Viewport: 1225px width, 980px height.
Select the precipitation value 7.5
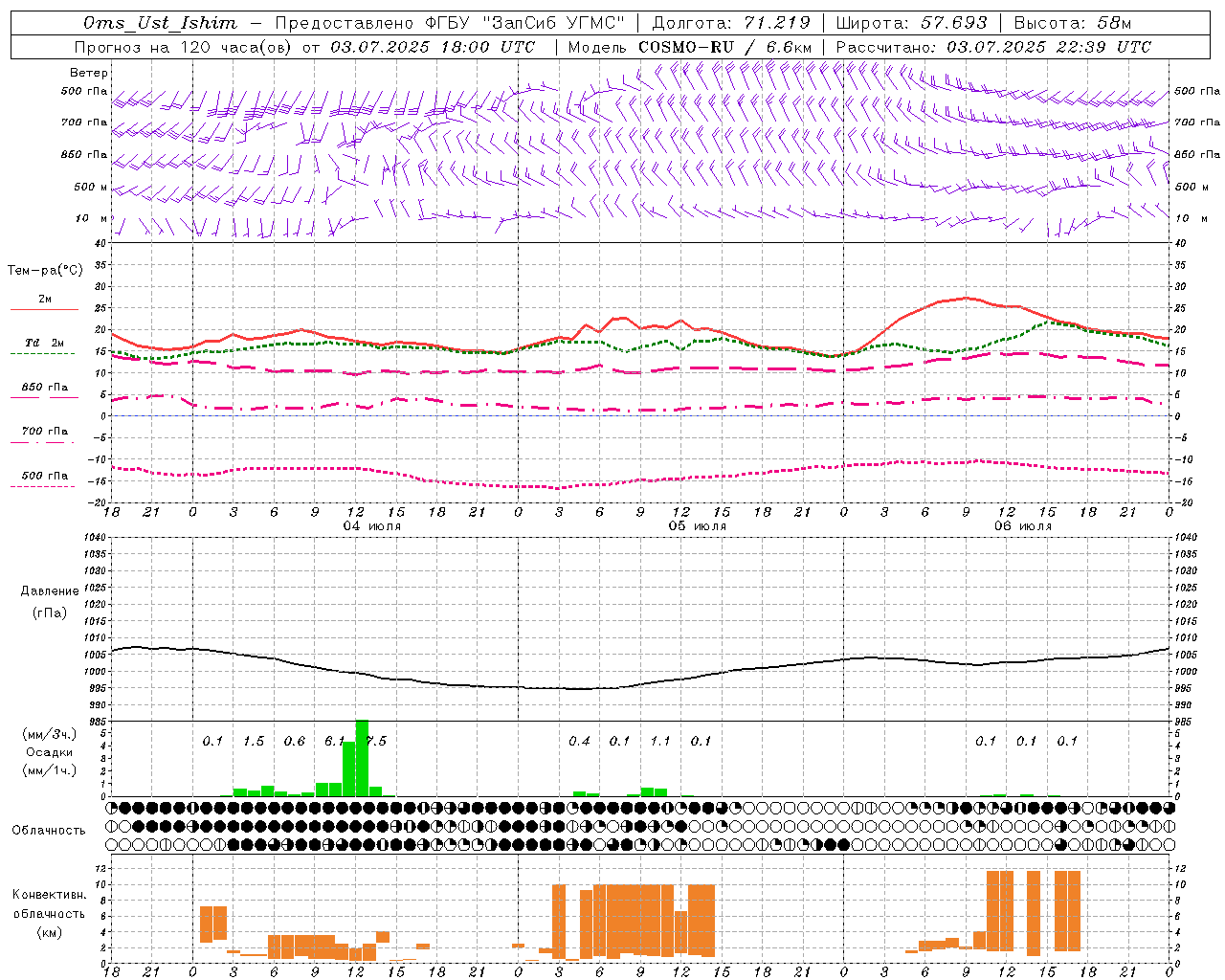376,741
